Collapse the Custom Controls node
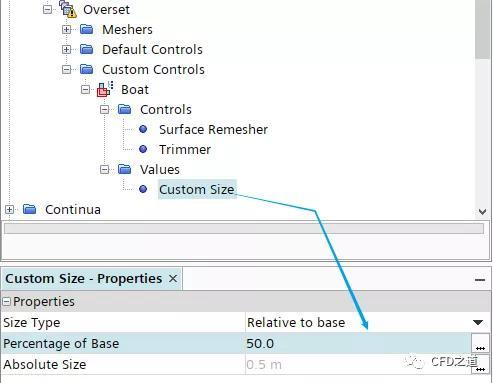The height and width of the screenshot is (383, 493). click(x=66, y=69)
